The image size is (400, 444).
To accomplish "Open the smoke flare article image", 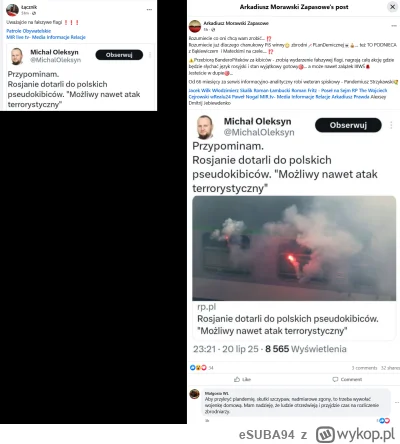I will (x=294, y=248).
